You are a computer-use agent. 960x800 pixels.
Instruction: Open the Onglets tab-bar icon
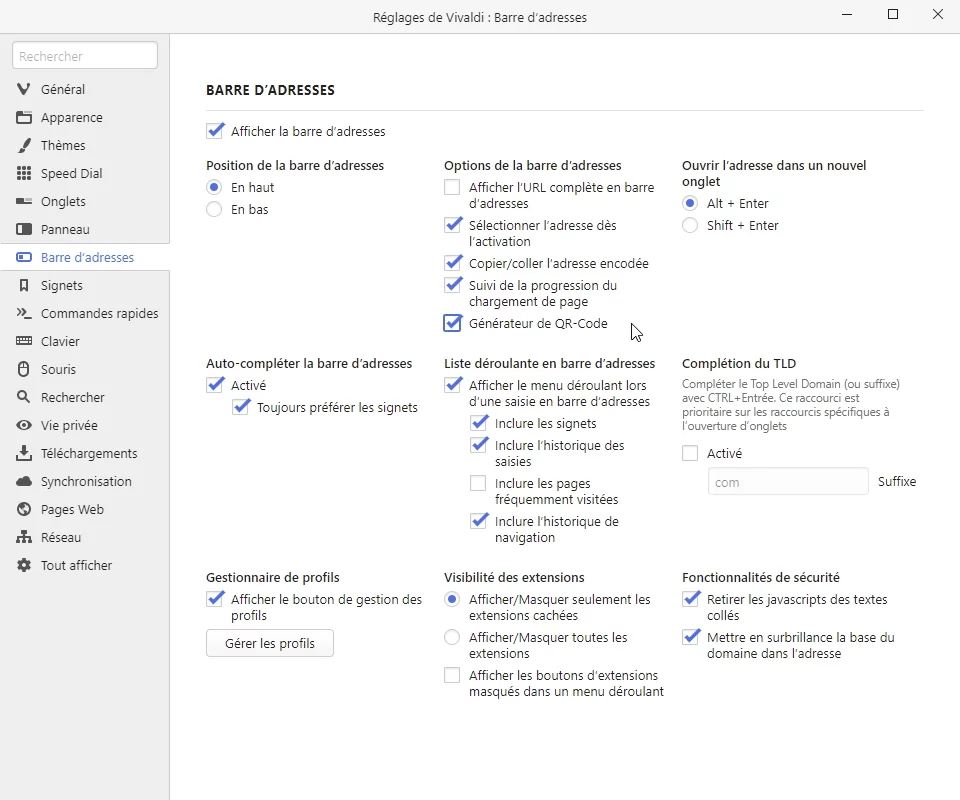click(x=24, y=201)
